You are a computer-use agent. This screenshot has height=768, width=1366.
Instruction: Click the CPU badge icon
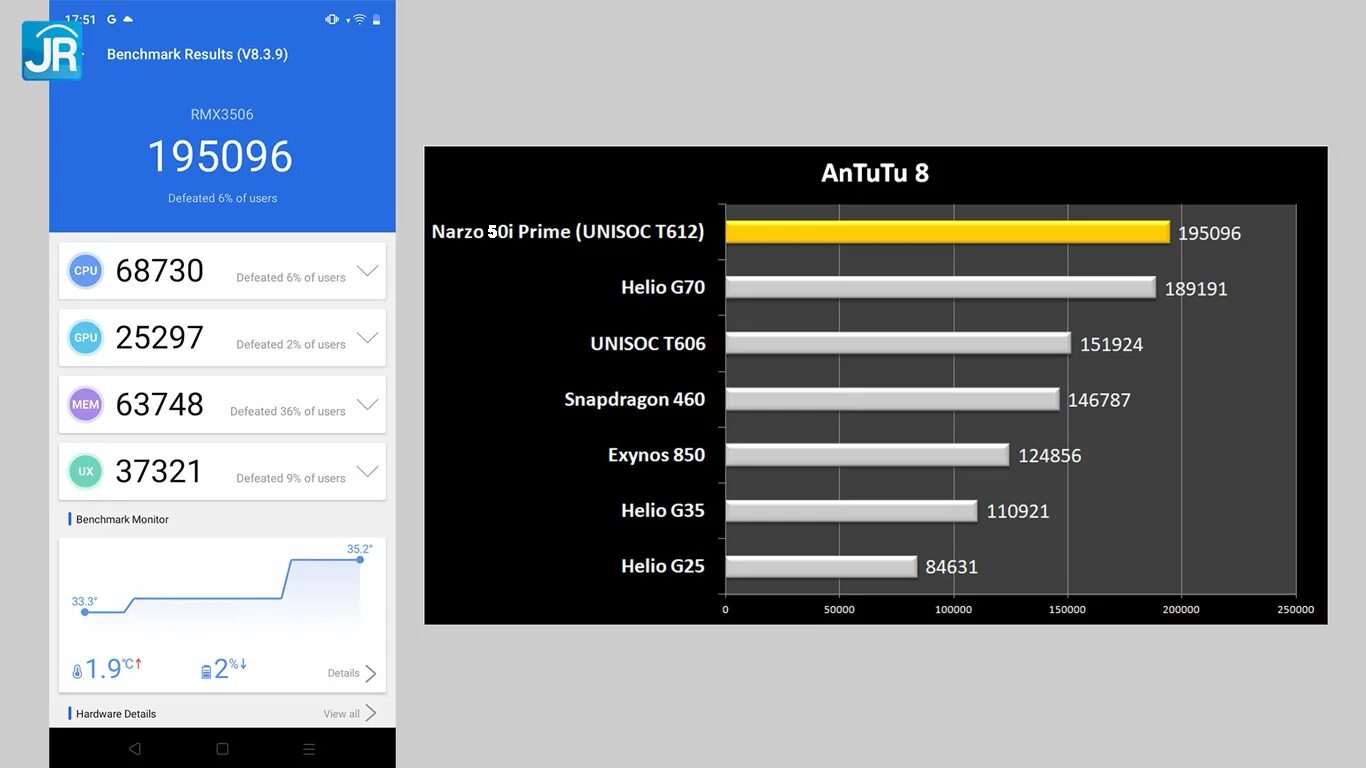click(86, 271)
